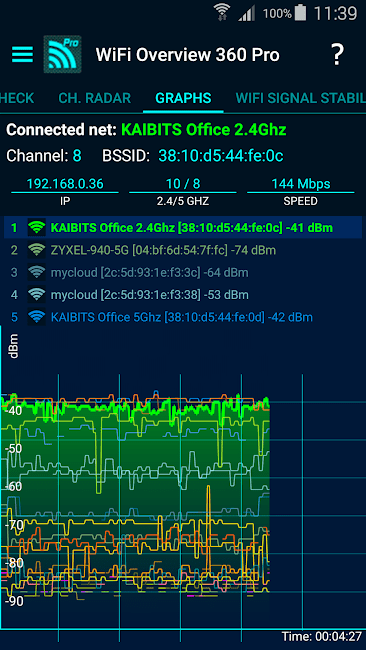Image resolution: width=366 pixels, height=650 pixels.
Task: Open the help question mark icon
Action: pos(337,54)
